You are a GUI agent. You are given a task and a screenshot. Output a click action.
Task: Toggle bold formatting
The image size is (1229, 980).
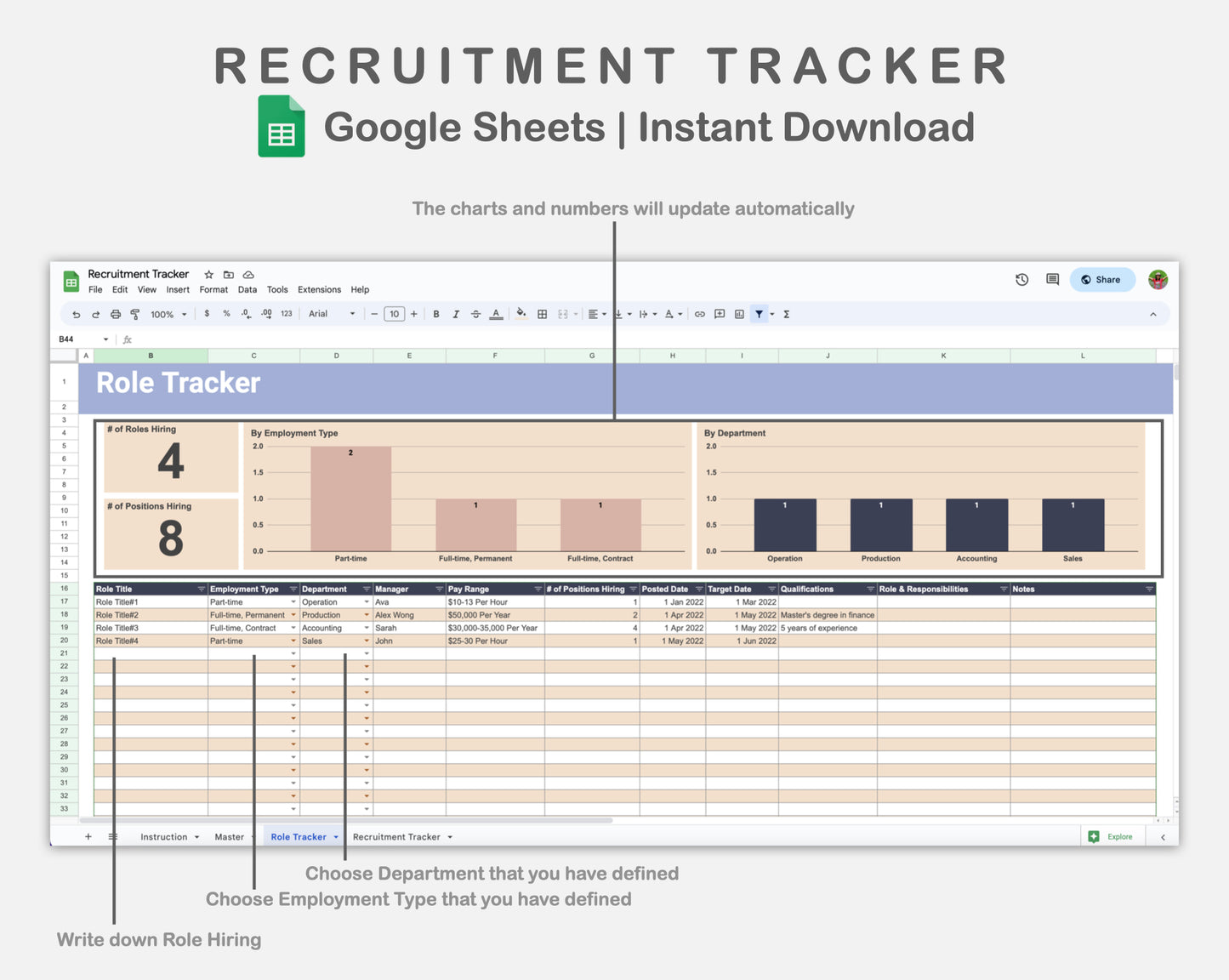point(436,314)
